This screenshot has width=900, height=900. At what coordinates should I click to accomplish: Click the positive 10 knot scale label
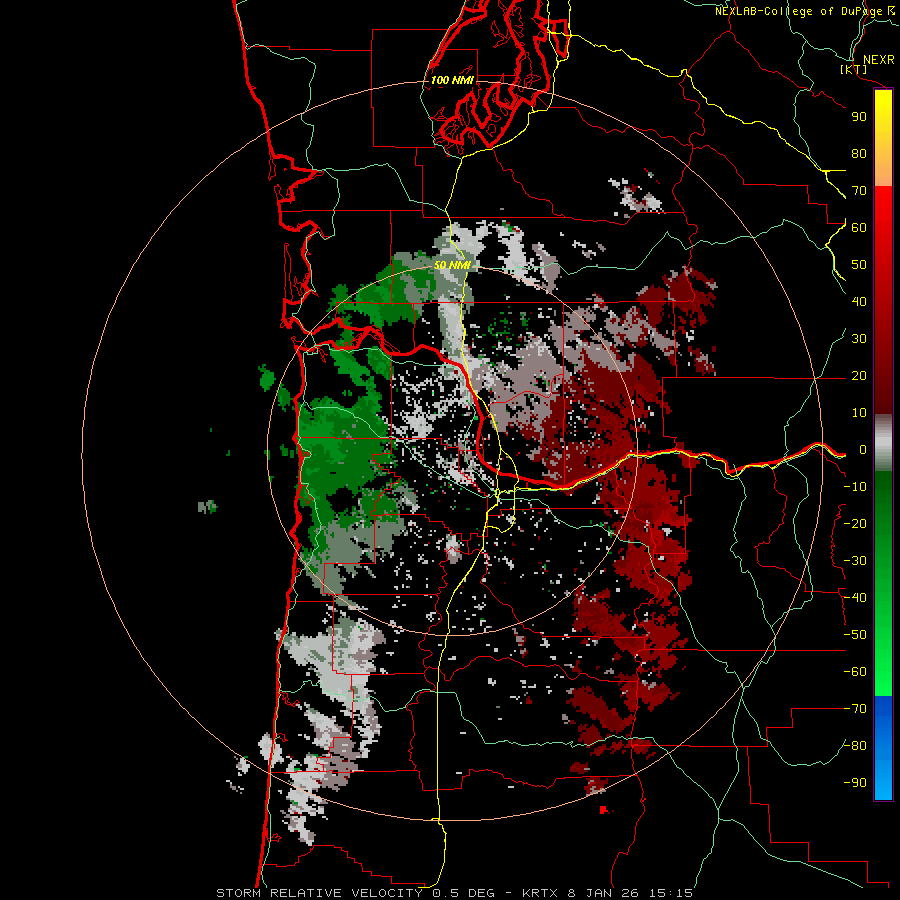coord(859,413)
